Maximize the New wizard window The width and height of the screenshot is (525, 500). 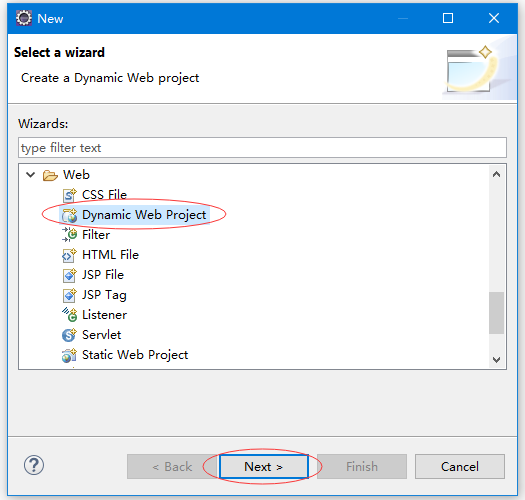448,18
